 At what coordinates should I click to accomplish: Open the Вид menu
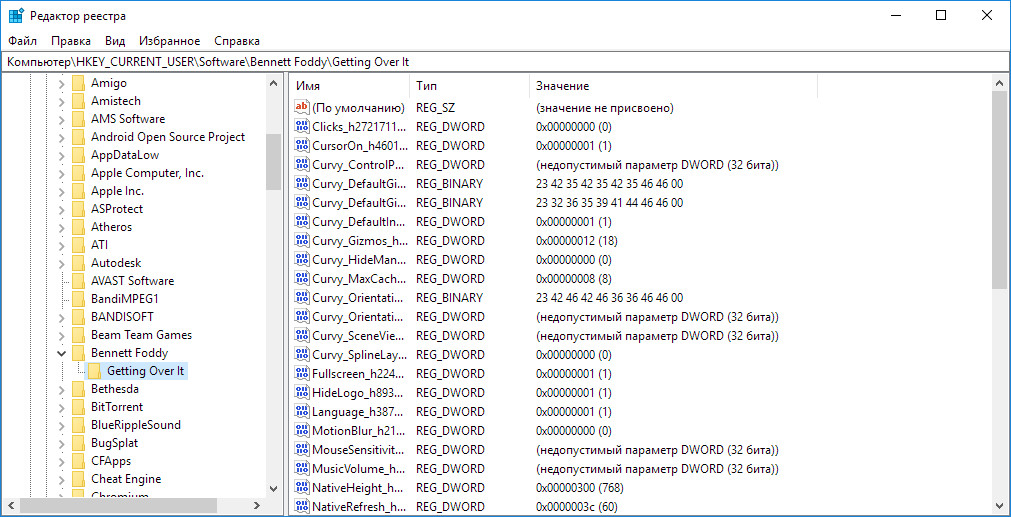(115, 41)
